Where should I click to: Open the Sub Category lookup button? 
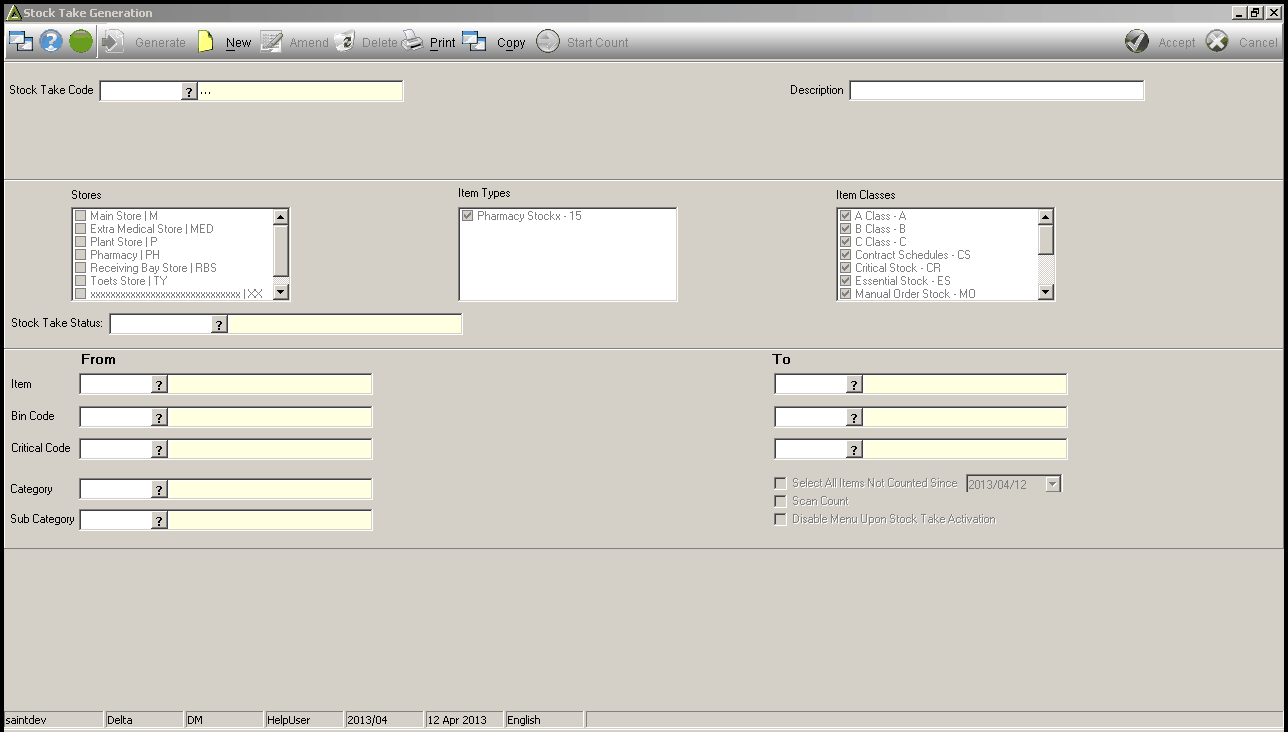click(x=159, y=520)
